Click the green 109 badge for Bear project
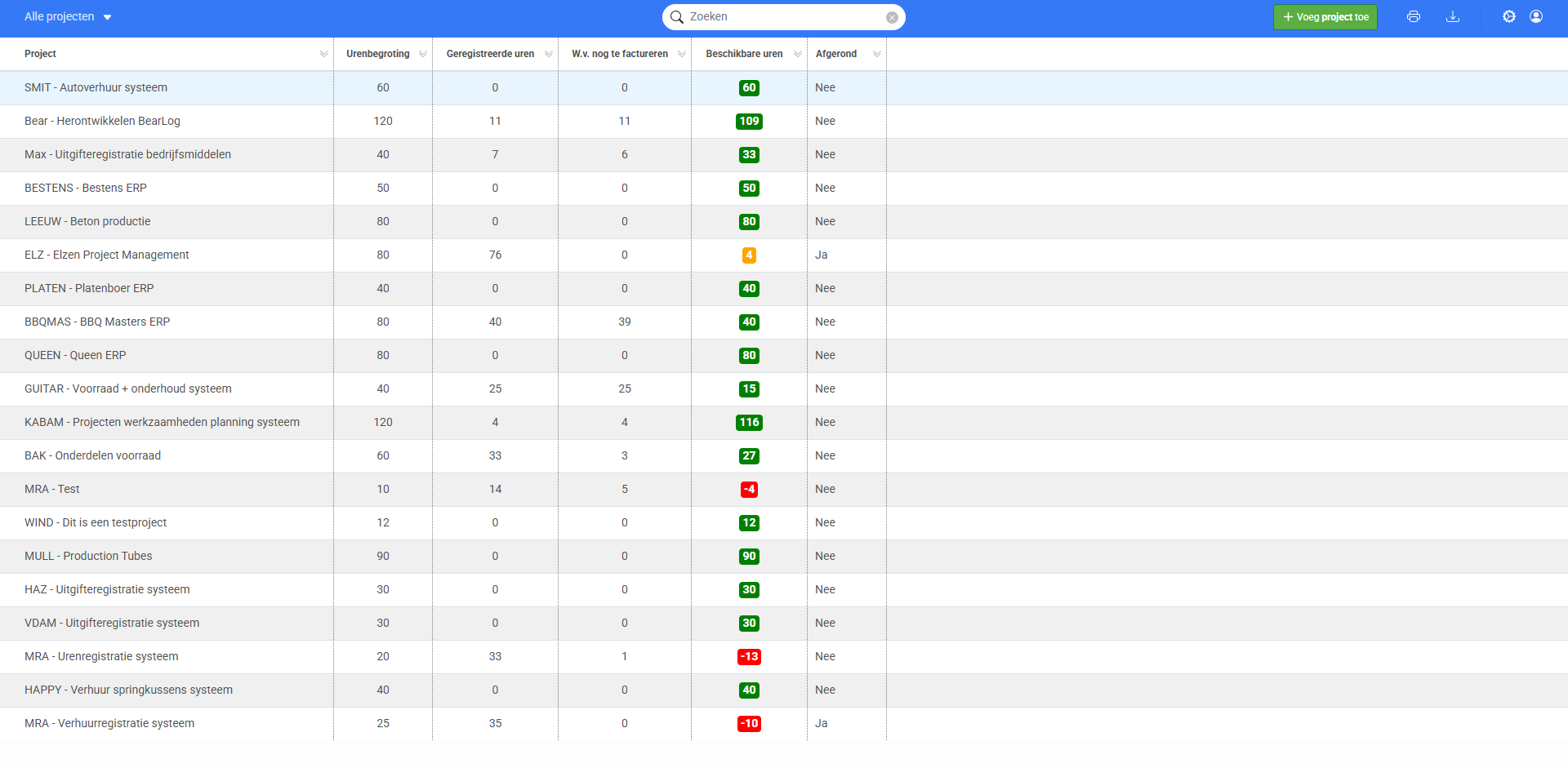1568x768 pixels. (x=749, y=122)
